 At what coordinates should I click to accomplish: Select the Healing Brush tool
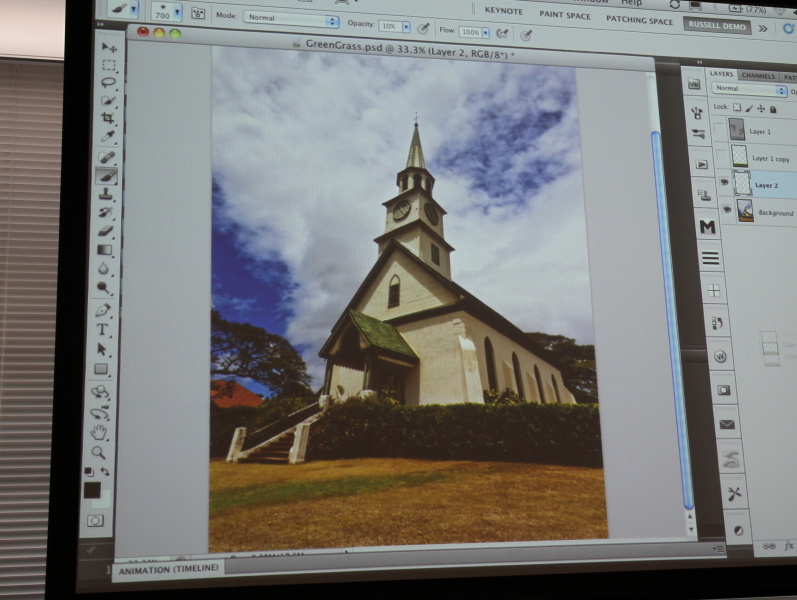(107, 157)
